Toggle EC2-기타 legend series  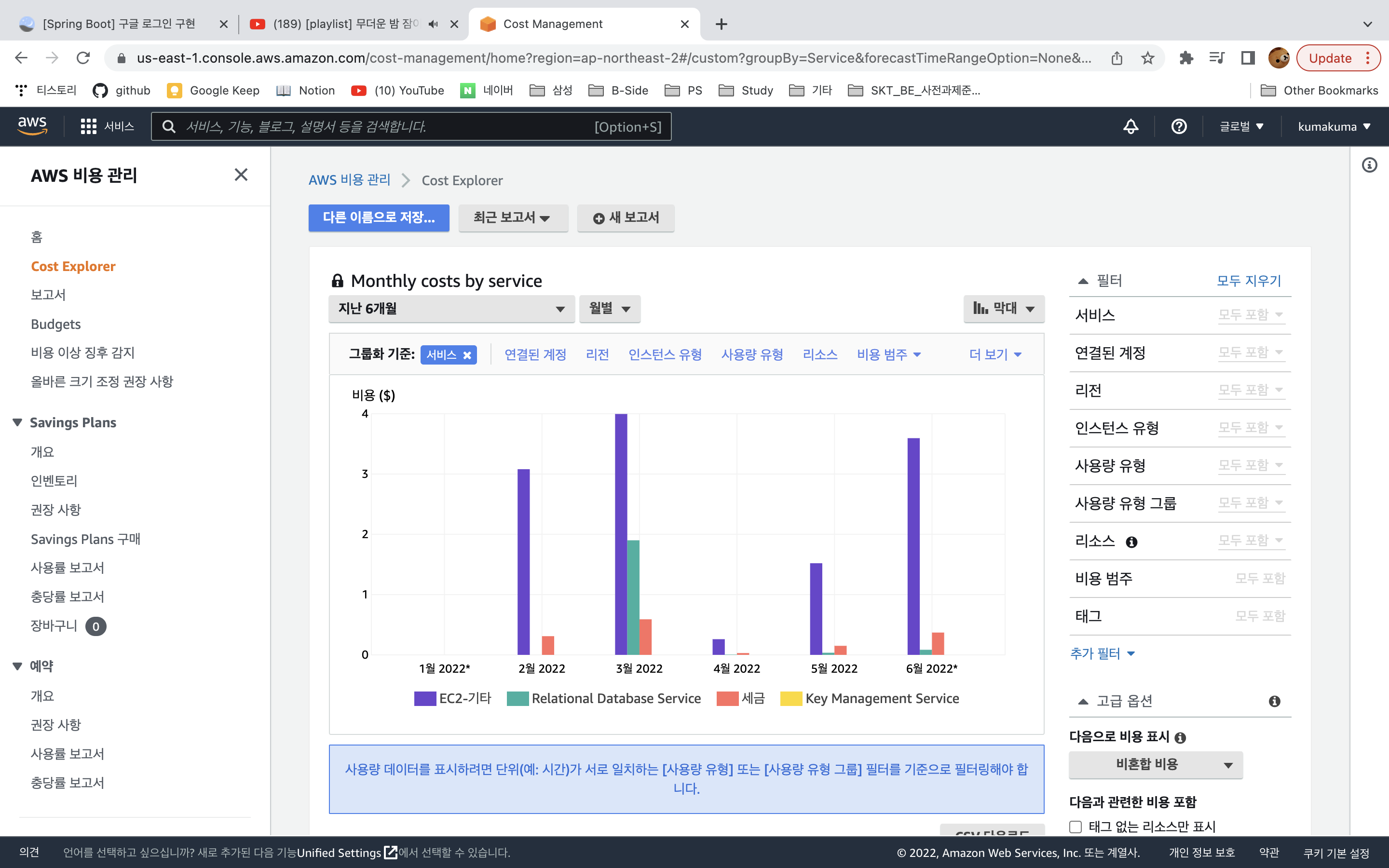pyautogui.click(x=453, y=698)
